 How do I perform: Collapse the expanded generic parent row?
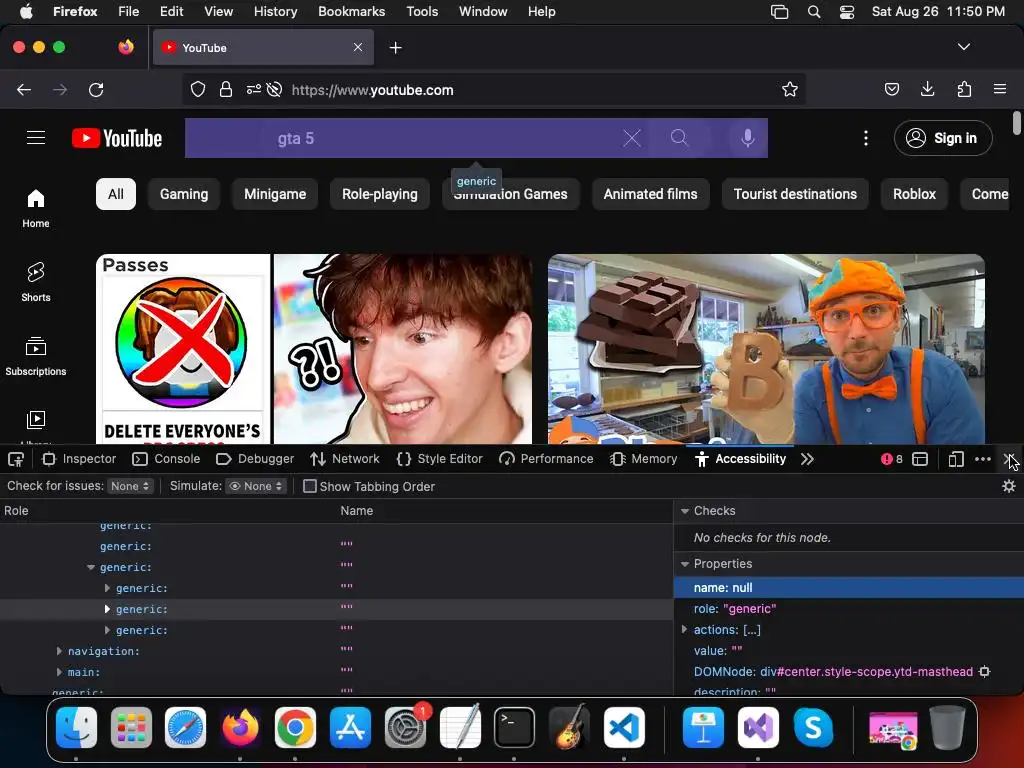coord(91,568)
